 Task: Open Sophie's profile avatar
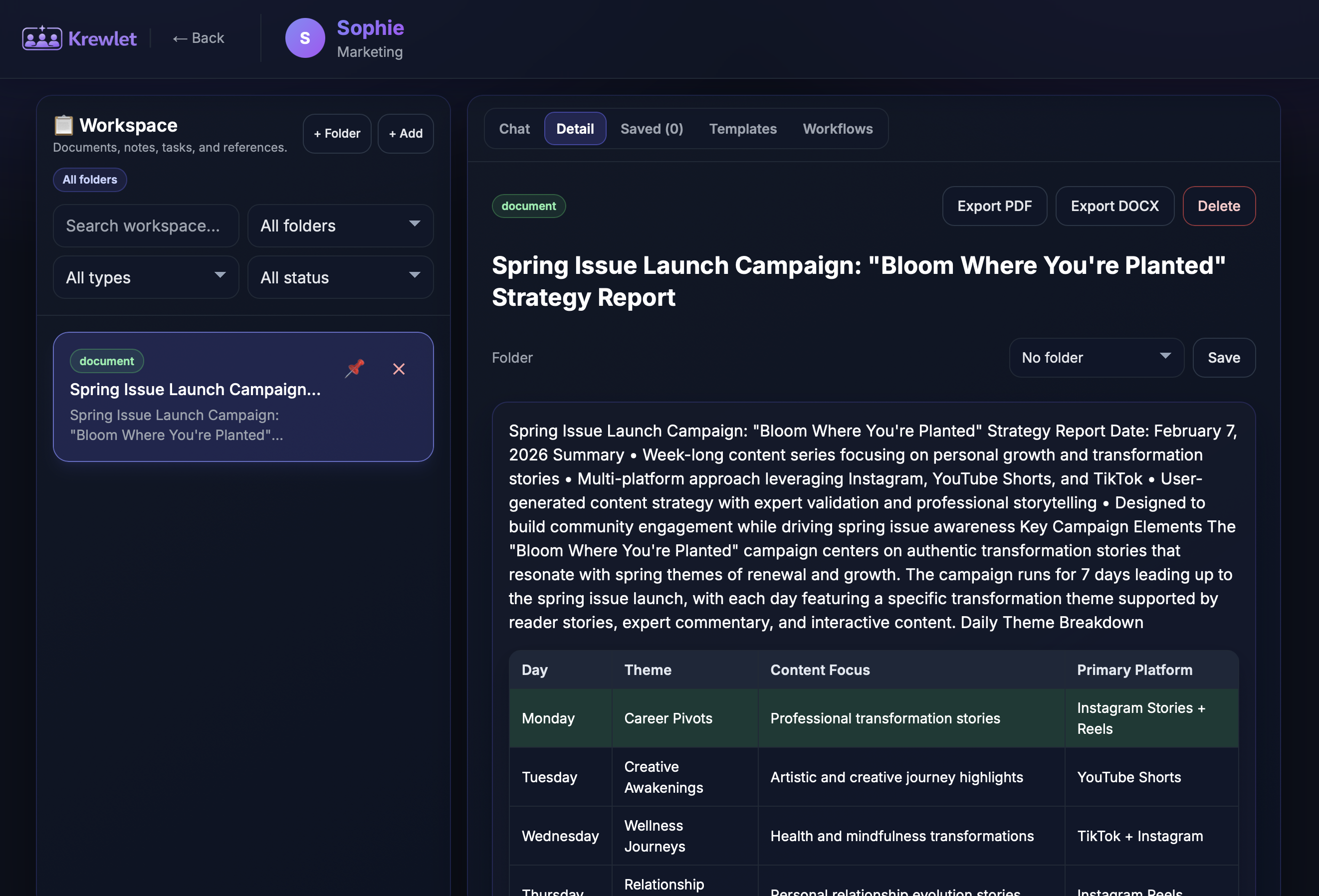(x=305, y=37)
